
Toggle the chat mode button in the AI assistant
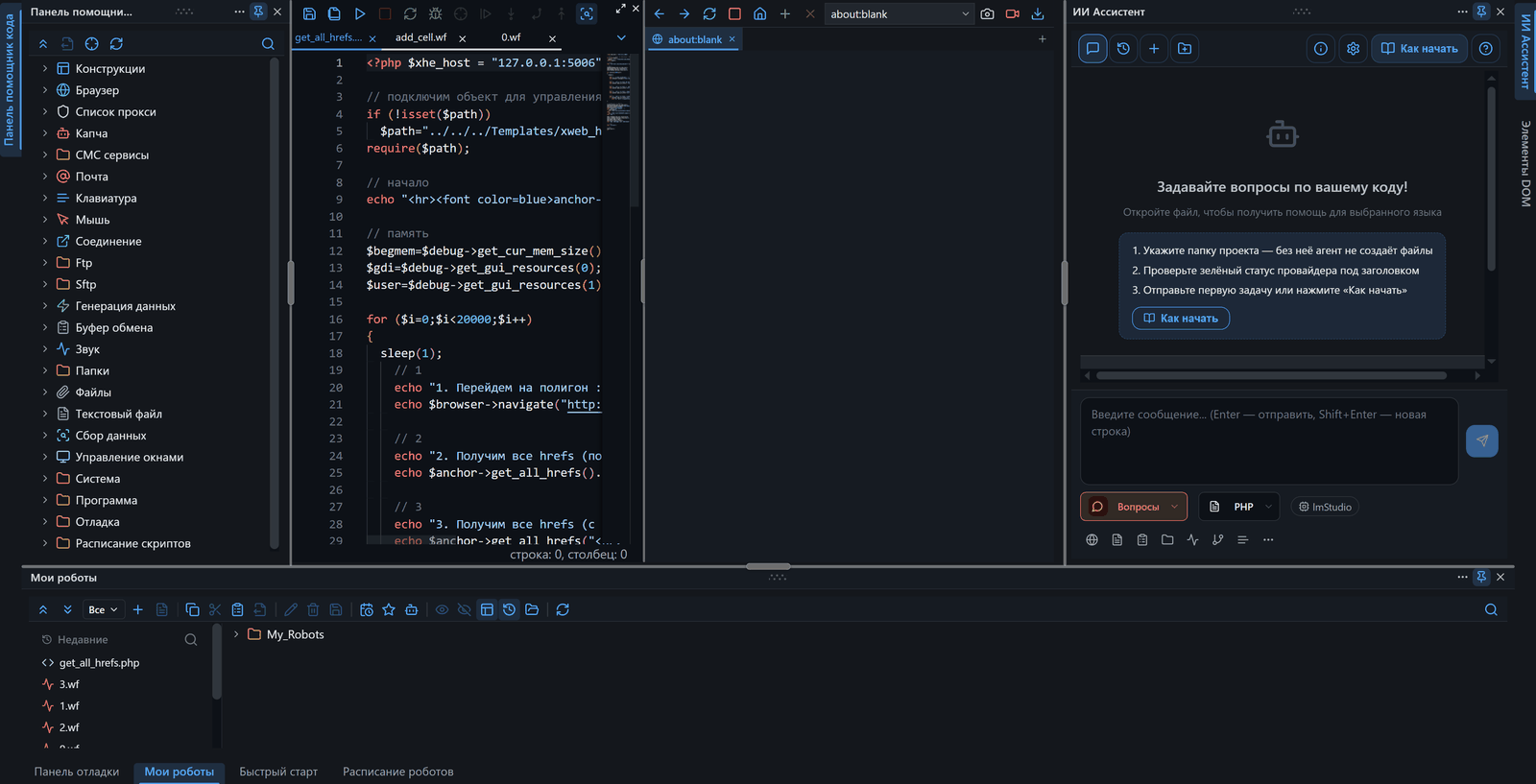click(x=1092, y=48)
